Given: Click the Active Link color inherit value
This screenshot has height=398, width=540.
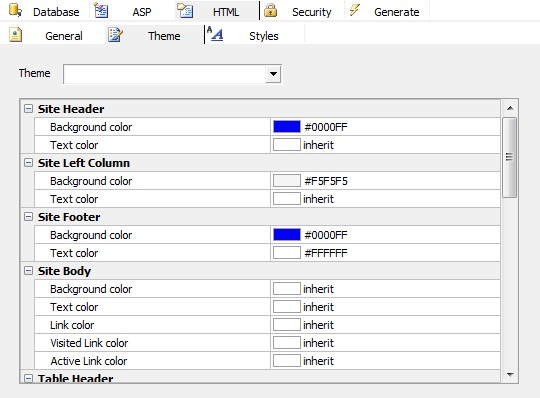Looking at the screenshot, I should pos(318,361).
